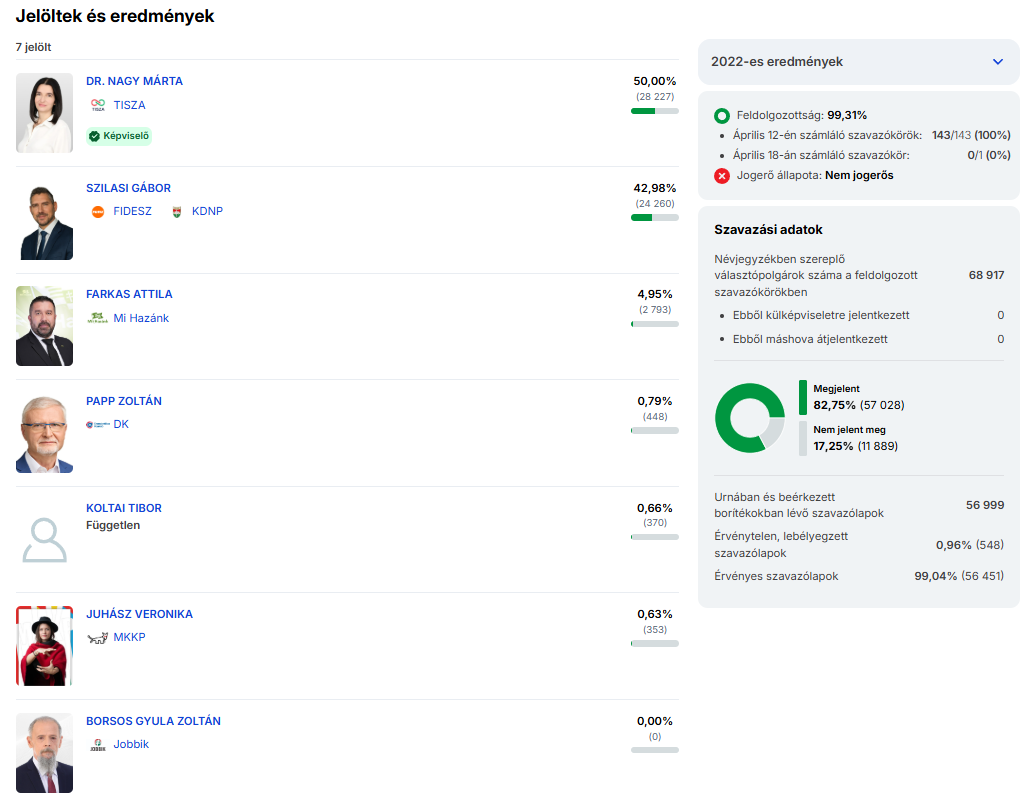Click the DK party logo icon
The image size is (1030, 811).
97,425
